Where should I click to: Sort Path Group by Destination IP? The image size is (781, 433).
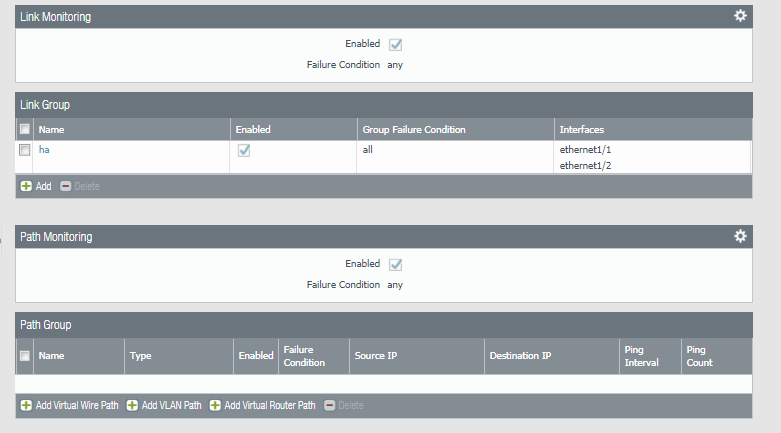(x=520, y=356)
